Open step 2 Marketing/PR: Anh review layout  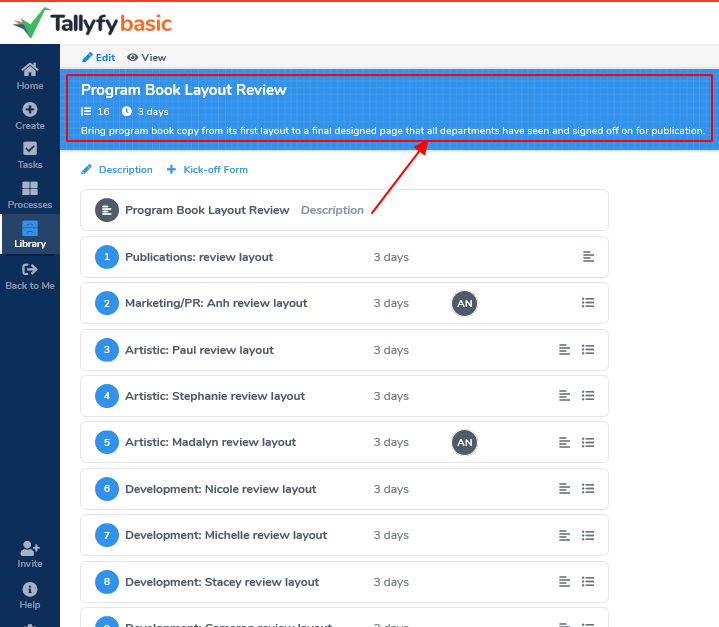344,303
